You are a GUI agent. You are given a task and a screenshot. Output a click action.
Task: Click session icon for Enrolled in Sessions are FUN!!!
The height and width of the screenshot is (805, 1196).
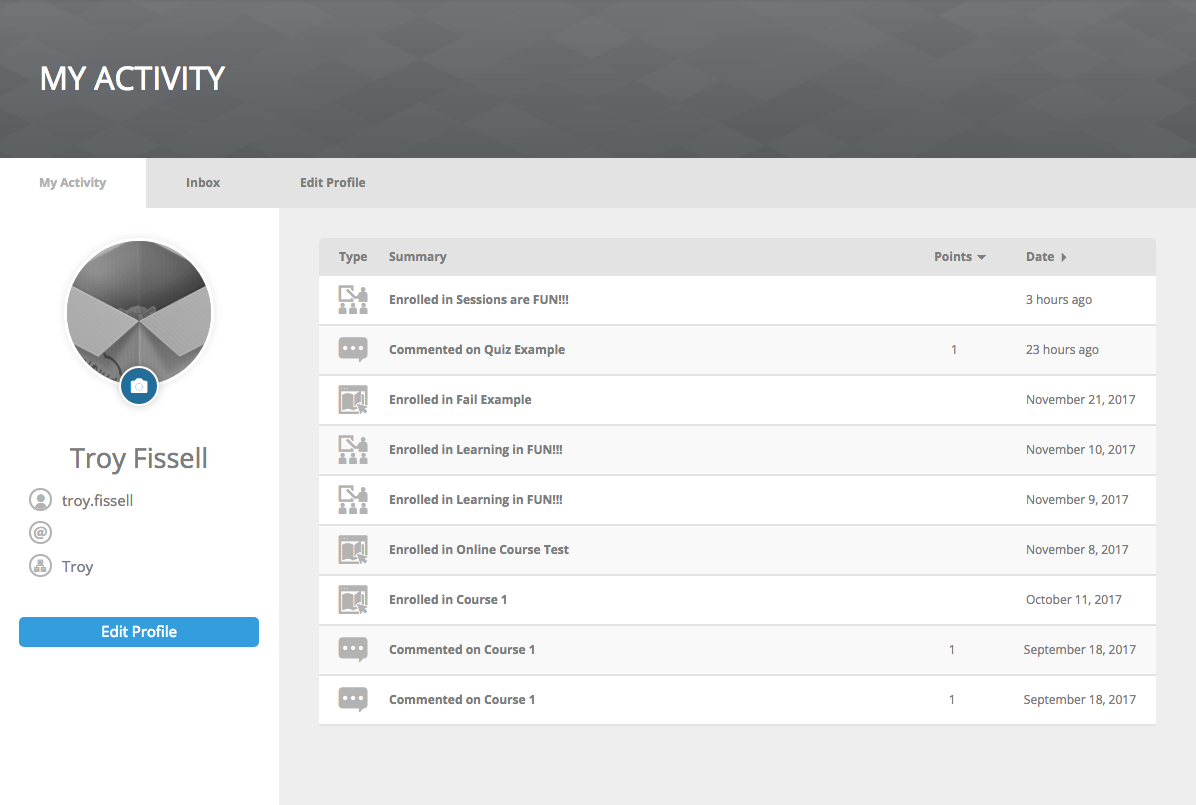point(353,300)
